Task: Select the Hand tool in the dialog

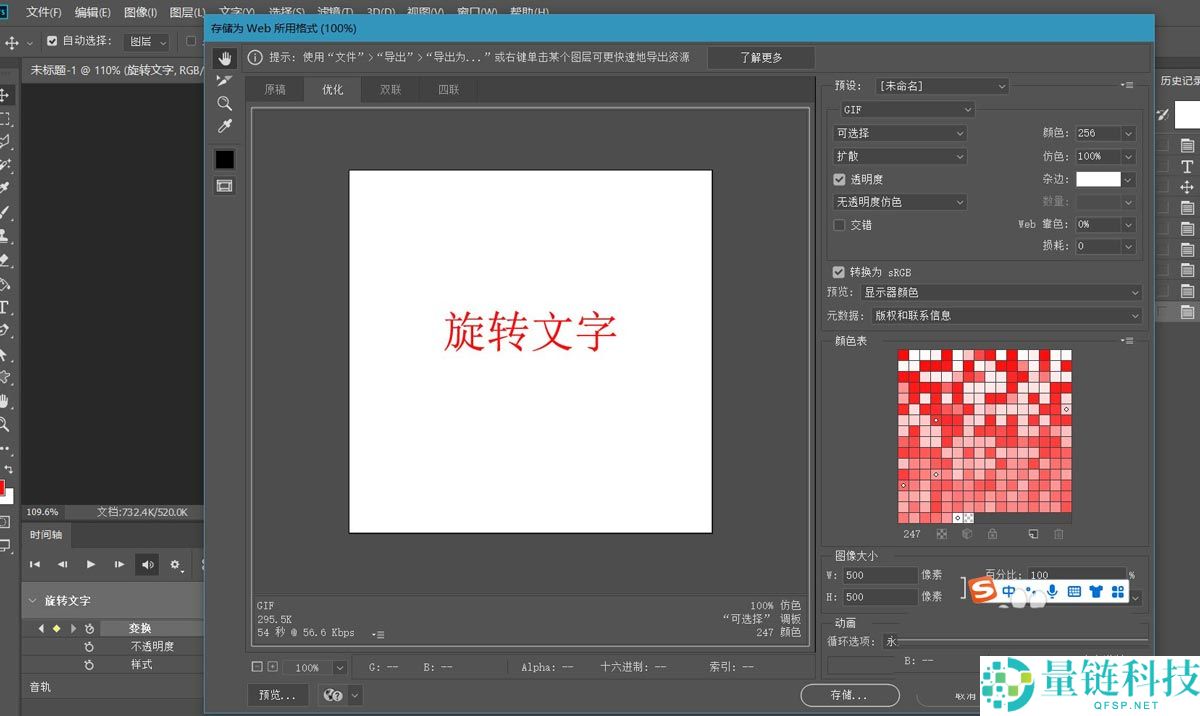Action: pyautogui.click(x=224, y=58)
